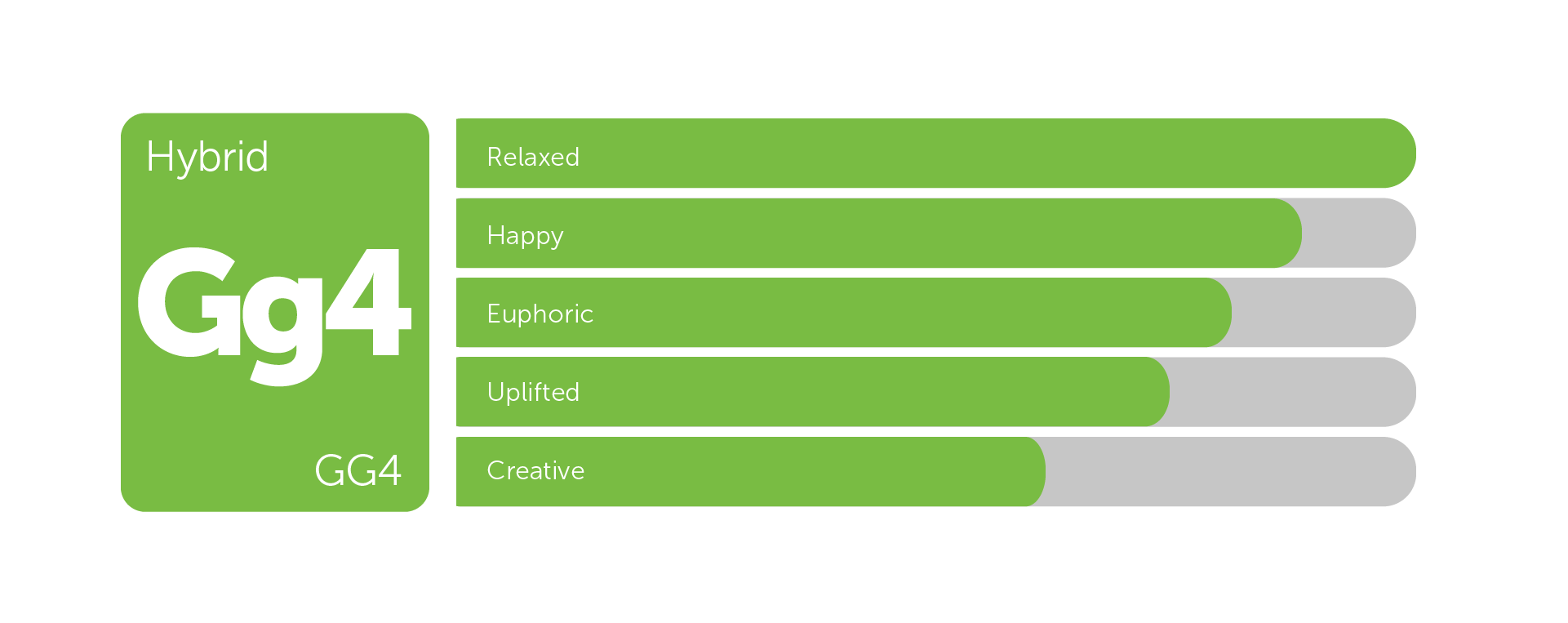Click the Euphoric label text
Viewport: 1568px width, 623px height.
[540, 314]
